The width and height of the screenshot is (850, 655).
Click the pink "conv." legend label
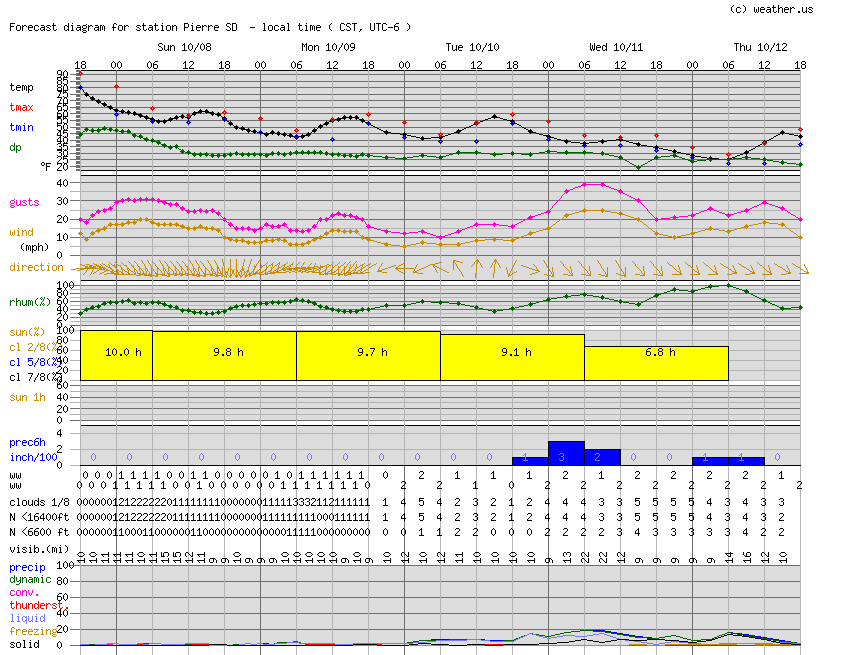coord(24,593)
